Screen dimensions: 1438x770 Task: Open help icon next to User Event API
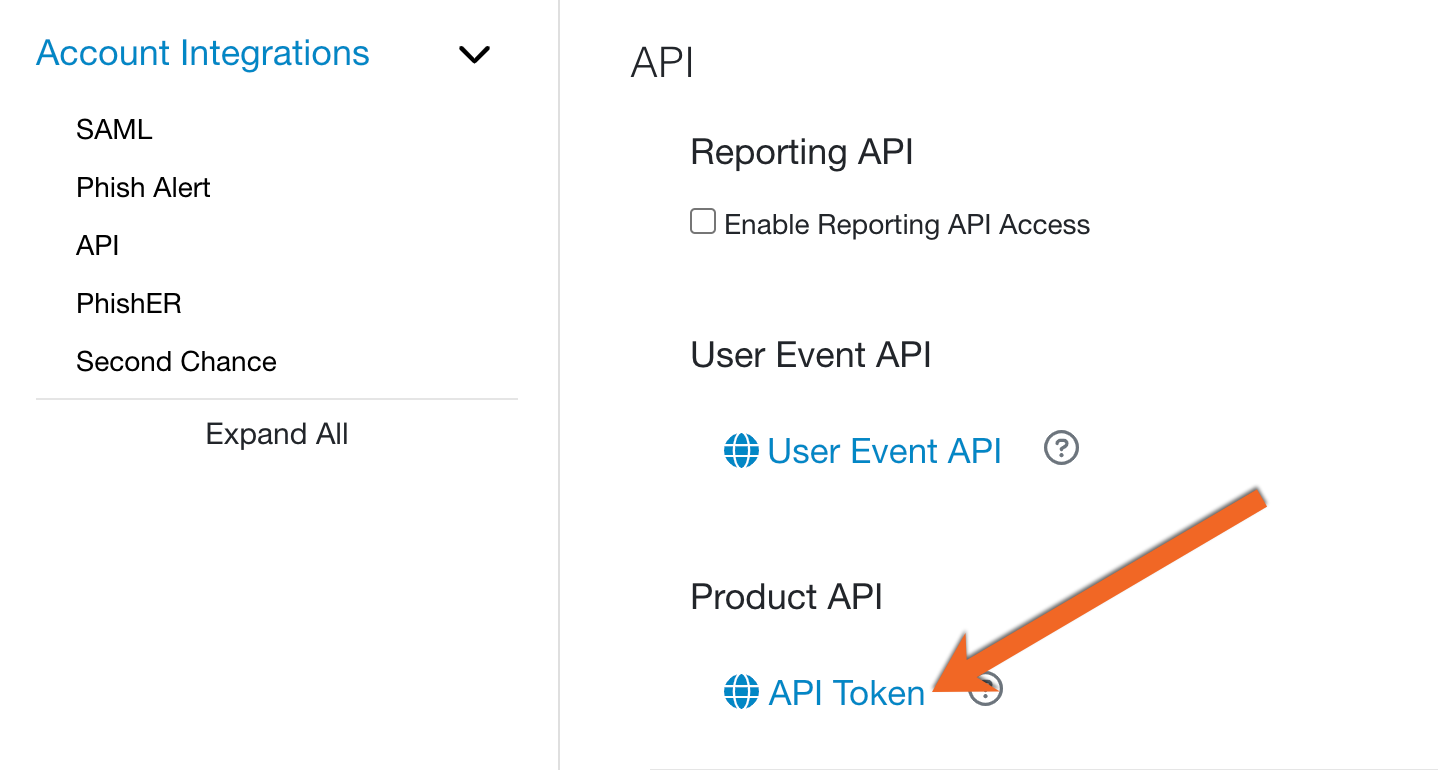pyautogui.click(x=1061, y=449)
